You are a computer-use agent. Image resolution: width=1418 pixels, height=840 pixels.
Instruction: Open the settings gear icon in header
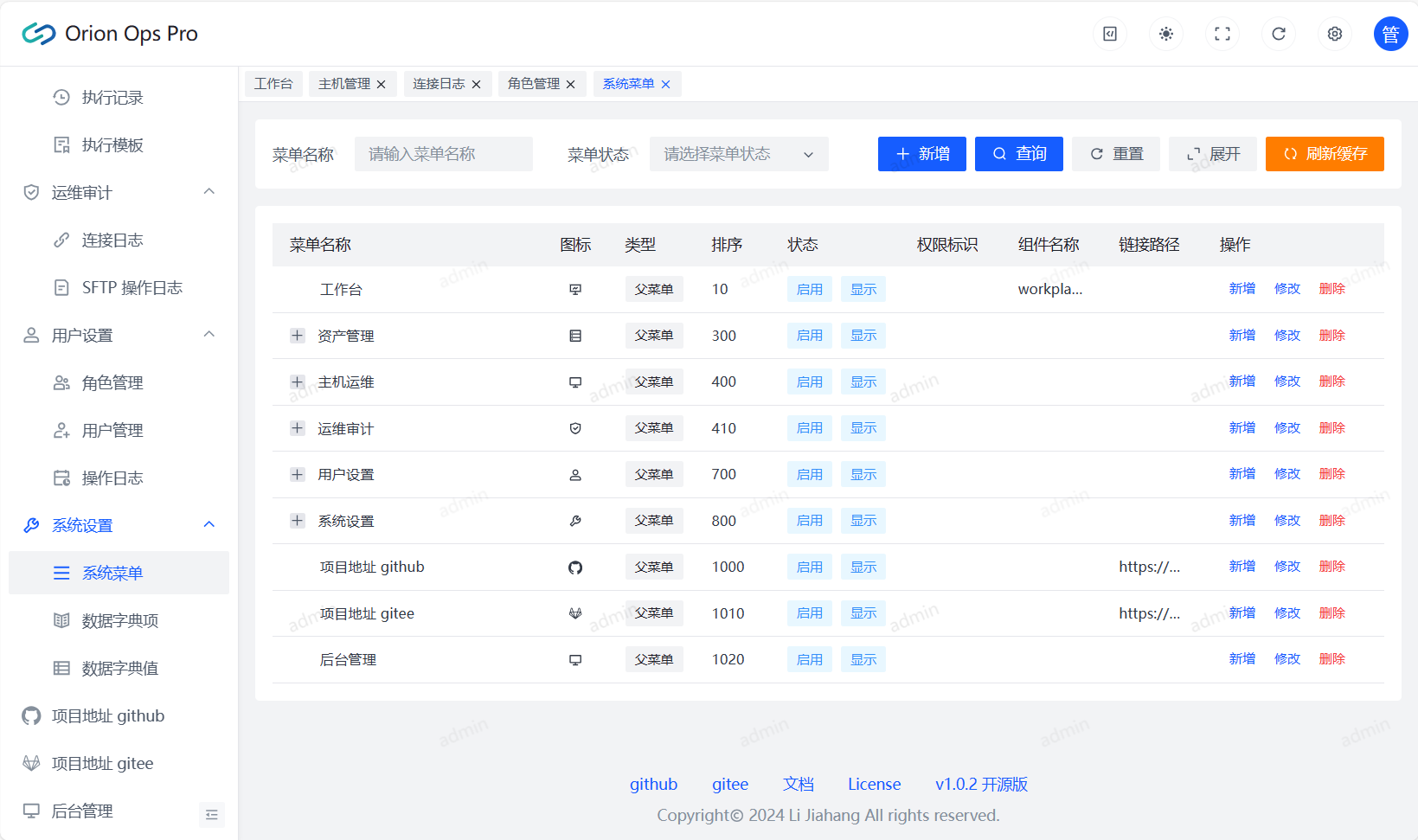point(1335,34)
